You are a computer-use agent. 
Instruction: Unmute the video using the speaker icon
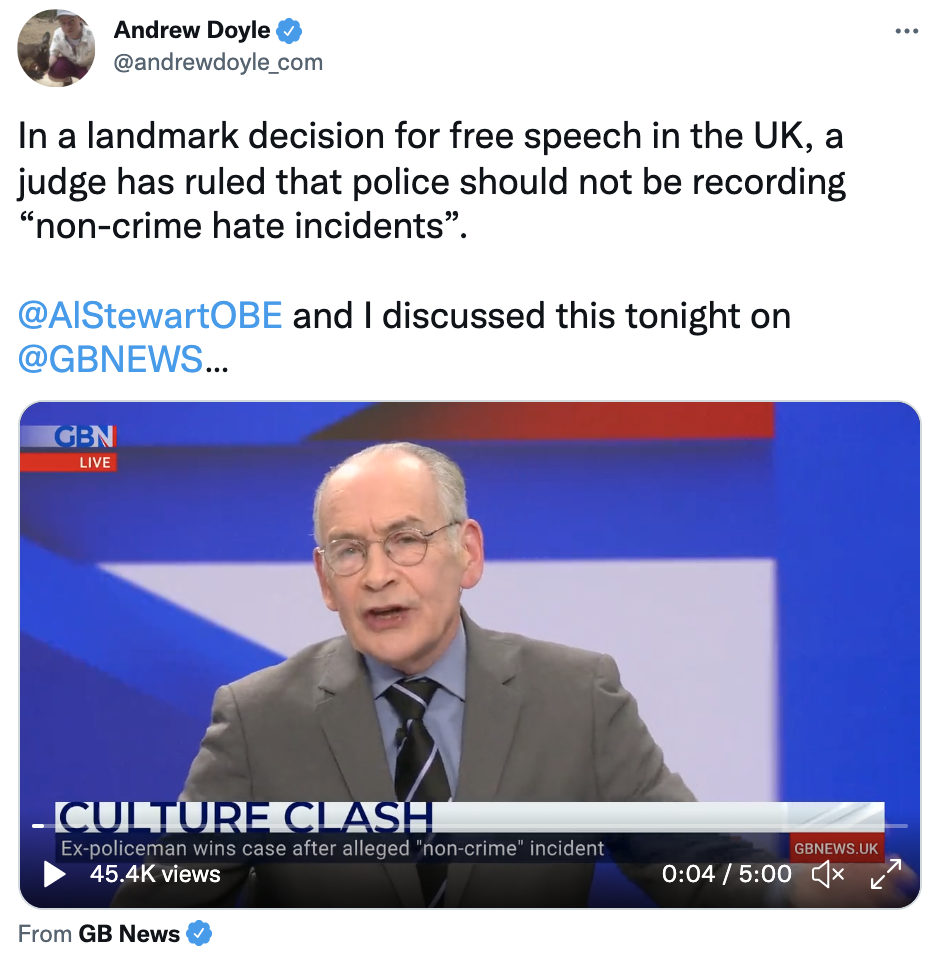(827, 874)
